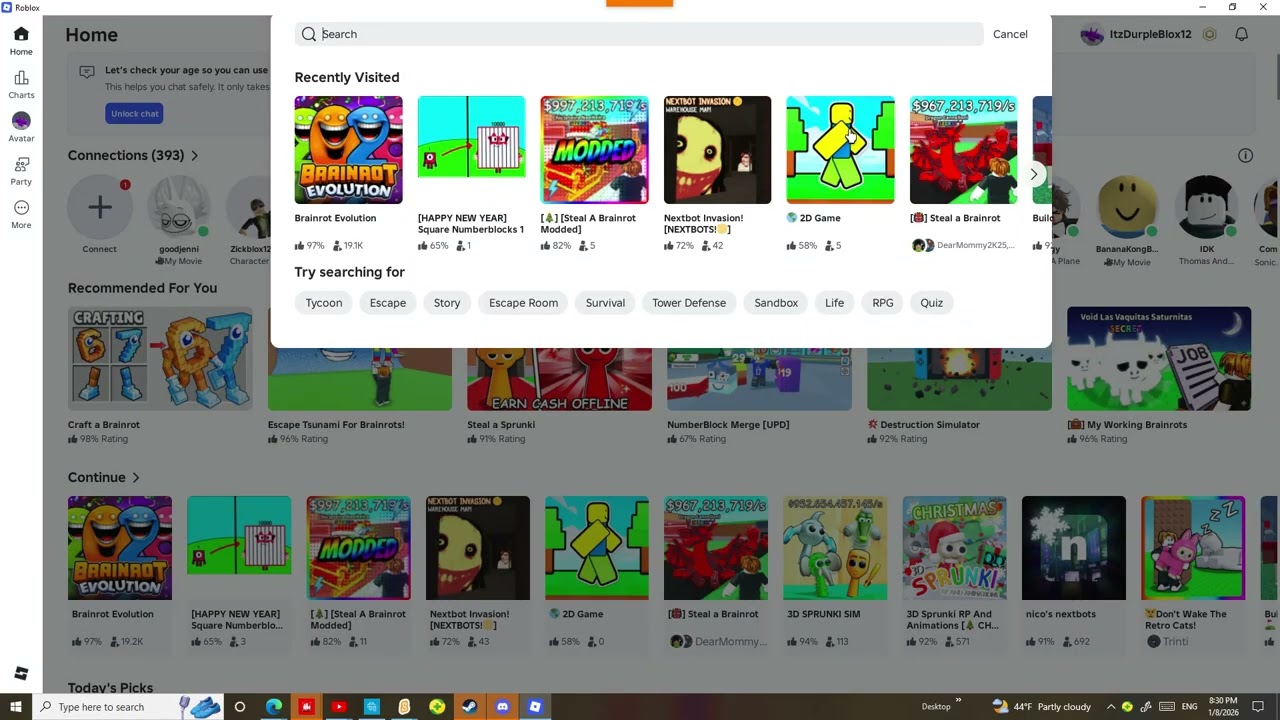
Task: Open YouTube taskbar icon
Action: coord(338,707)
